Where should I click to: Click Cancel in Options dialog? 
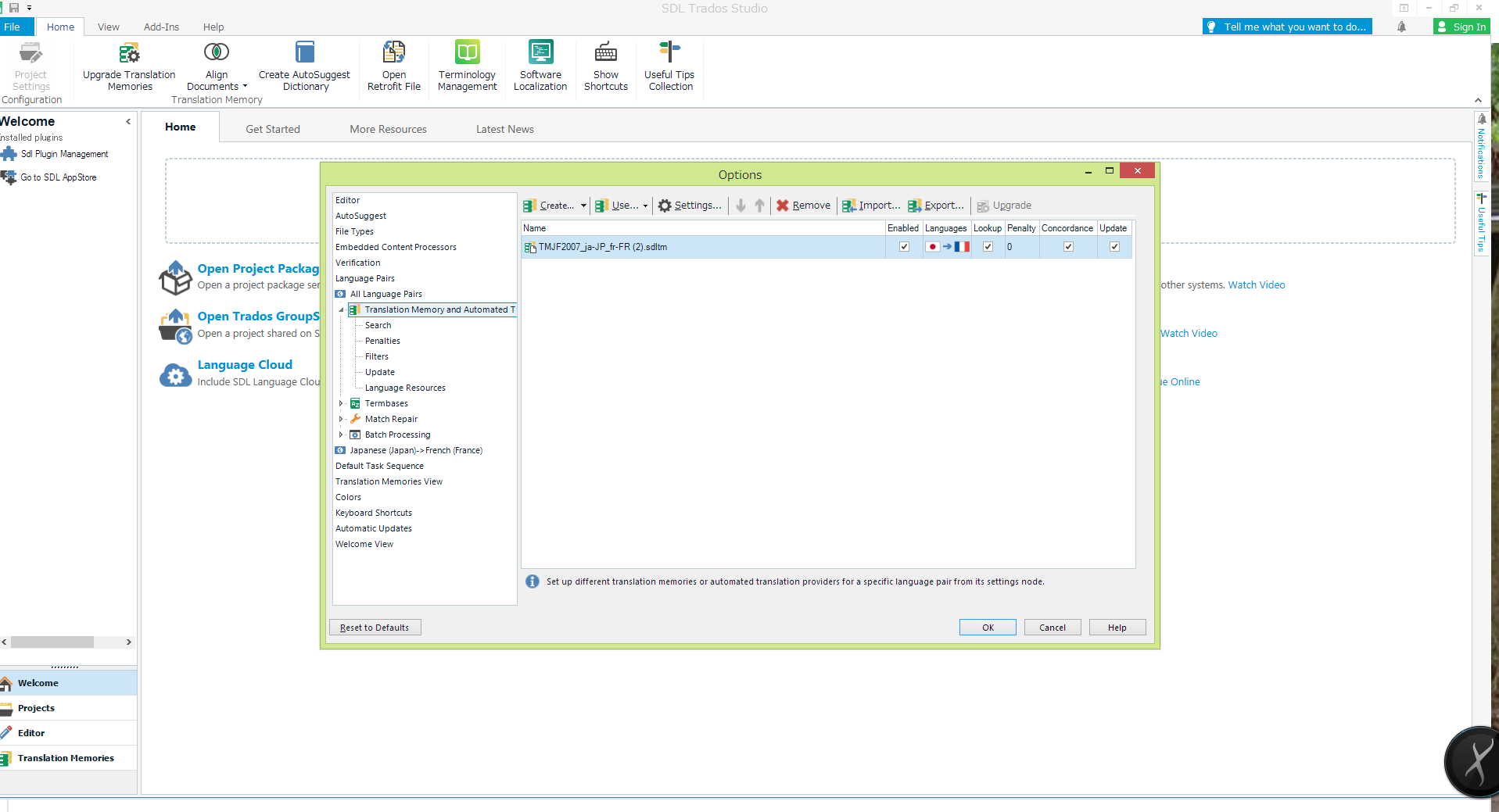click(x=1053, y=628)
